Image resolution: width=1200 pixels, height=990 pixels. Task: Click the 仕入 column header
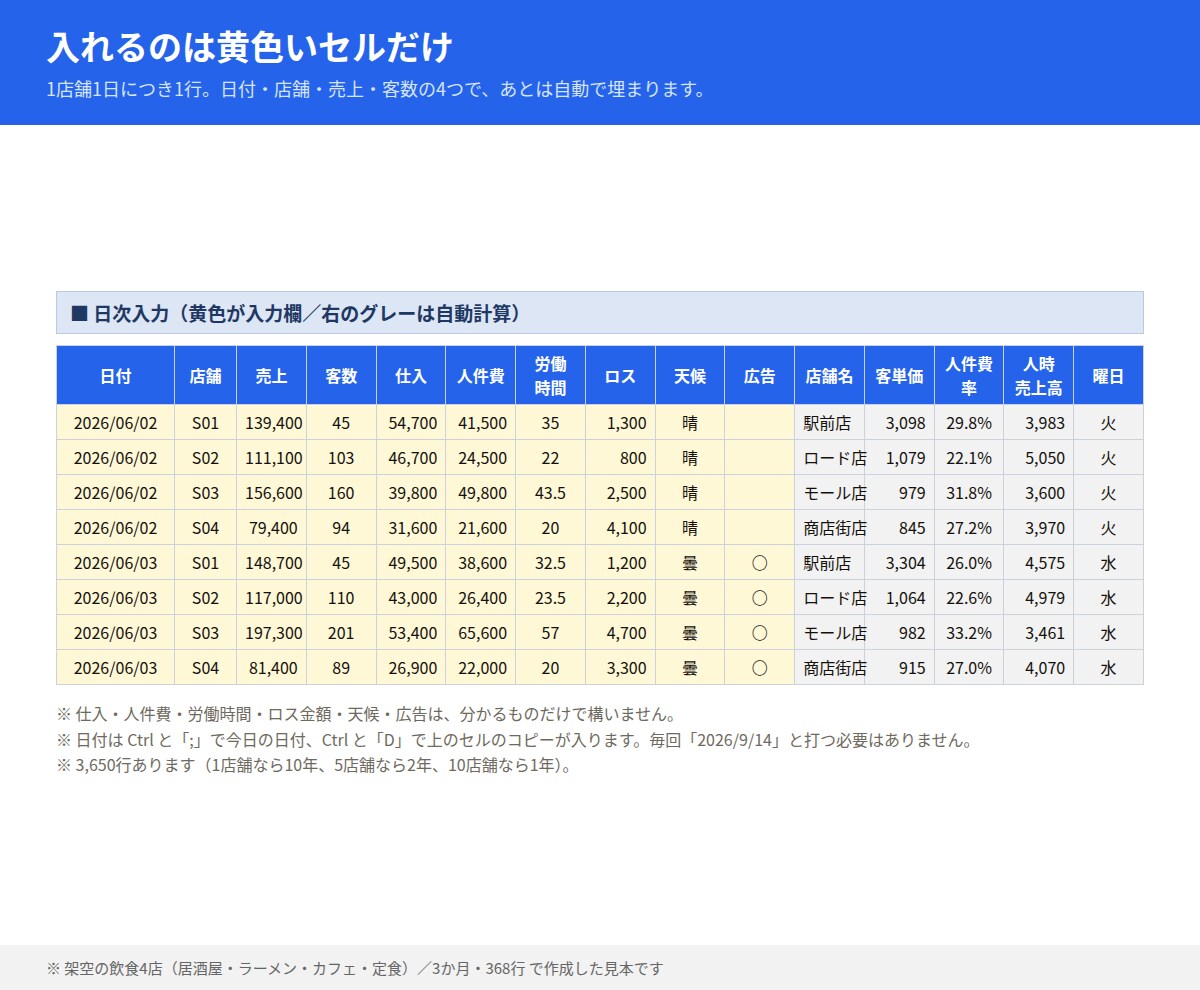(411, 376)
